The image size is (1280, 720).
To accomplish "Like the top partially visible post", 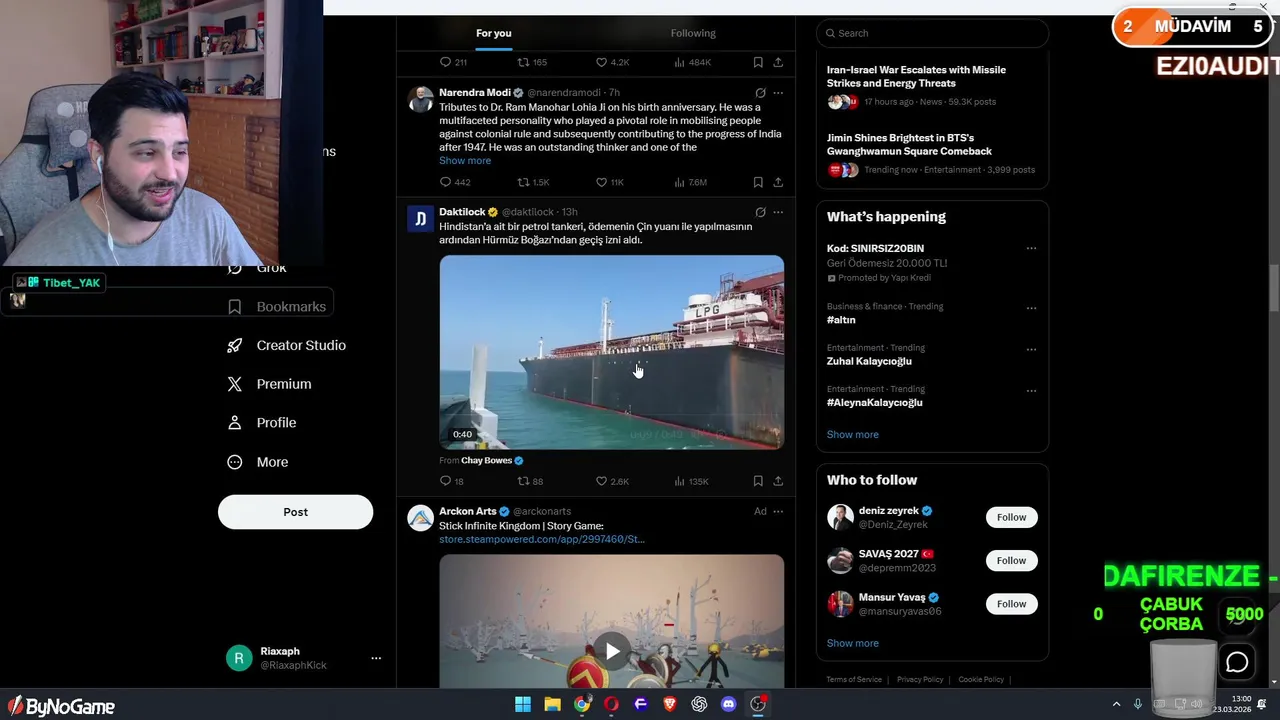I will [x=612, y=62].
